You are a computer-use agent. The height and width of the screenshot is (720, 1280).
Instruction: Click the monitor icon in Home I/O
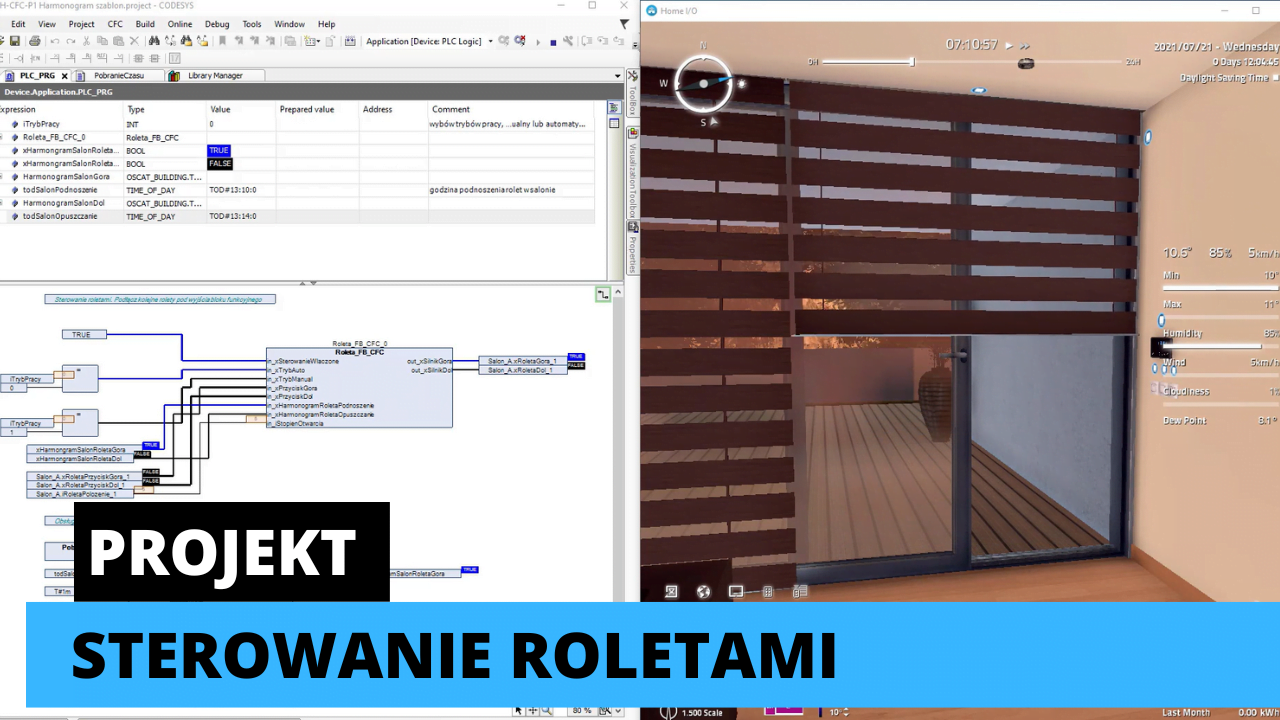pos(736,592)
